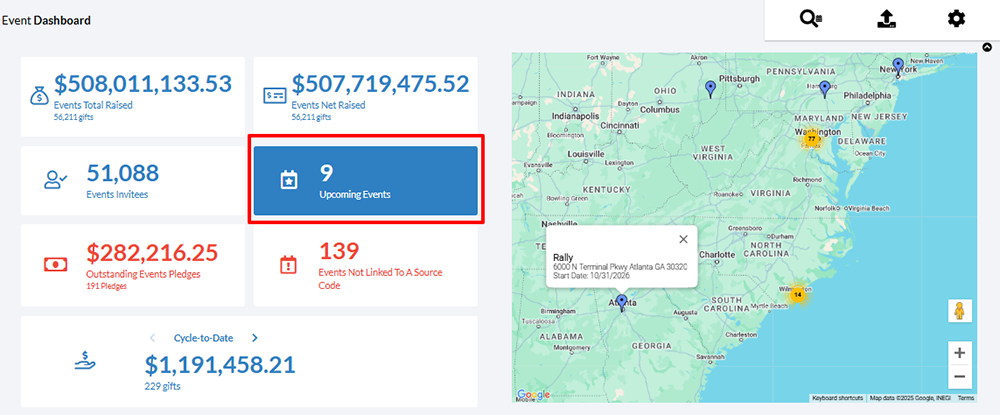Image resolution: width=1000 pixels, height=415 pixels.
Task: Open map Keyboard shortcuts
Action: pyautogui.click(x=837, y=398)
